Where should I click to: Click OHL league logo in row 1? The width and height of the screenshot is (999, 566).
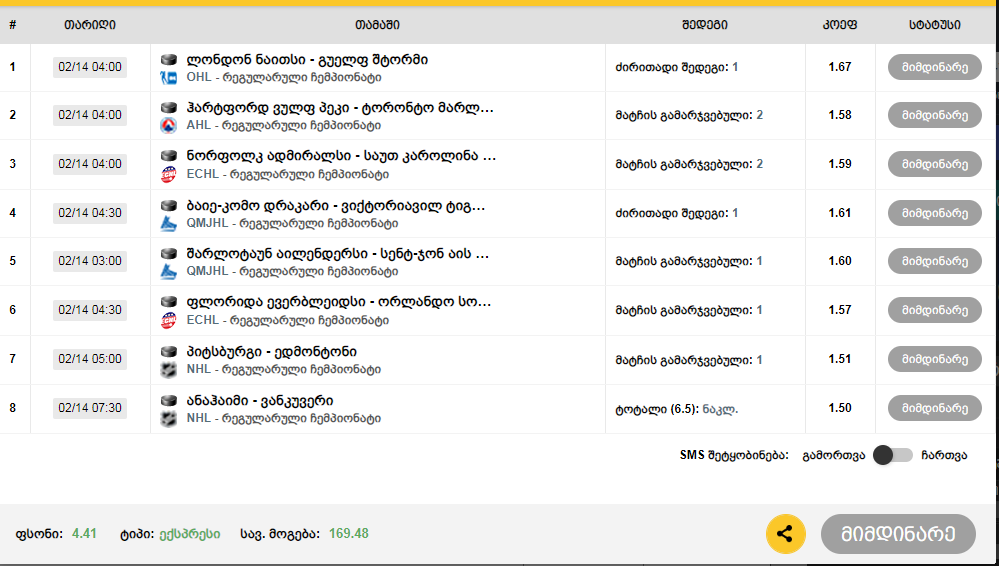click(x=168, y=78)
